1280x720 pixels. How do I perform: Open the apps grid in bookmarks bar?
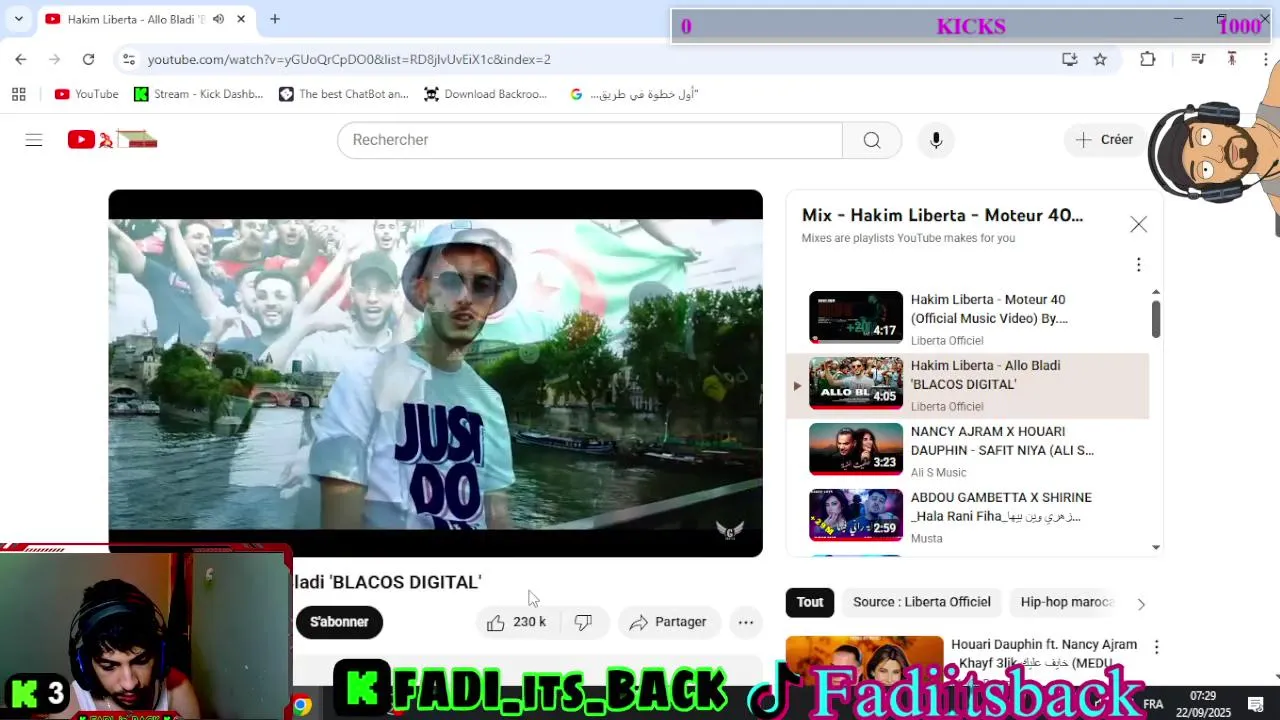(x=18, y=94)
